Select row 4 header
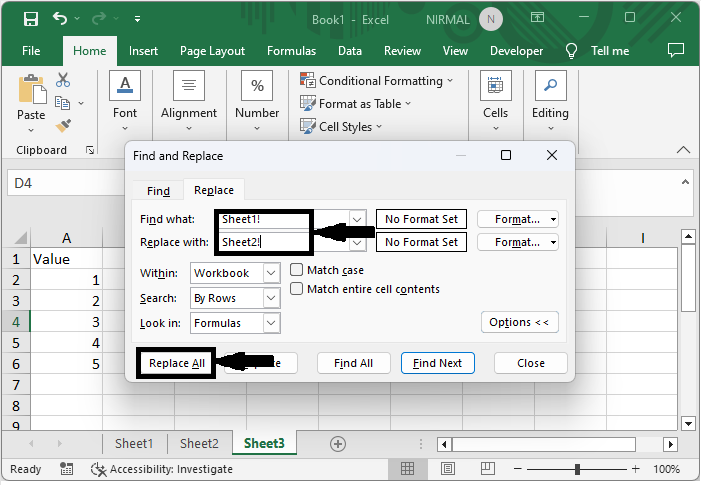701x485 pixels. coord(16,322)
